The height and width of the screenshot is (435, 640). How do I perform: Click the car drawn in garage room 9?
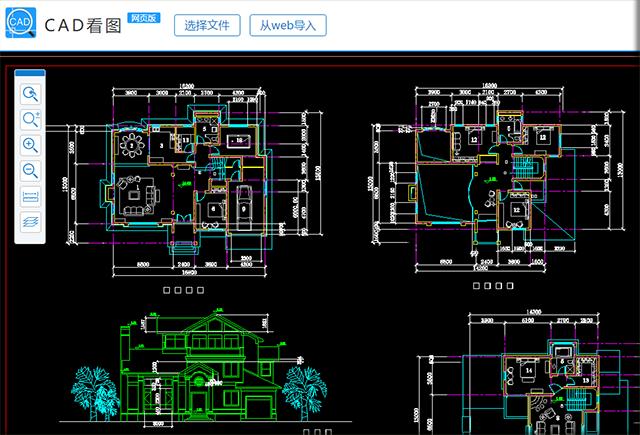[244, 207]
